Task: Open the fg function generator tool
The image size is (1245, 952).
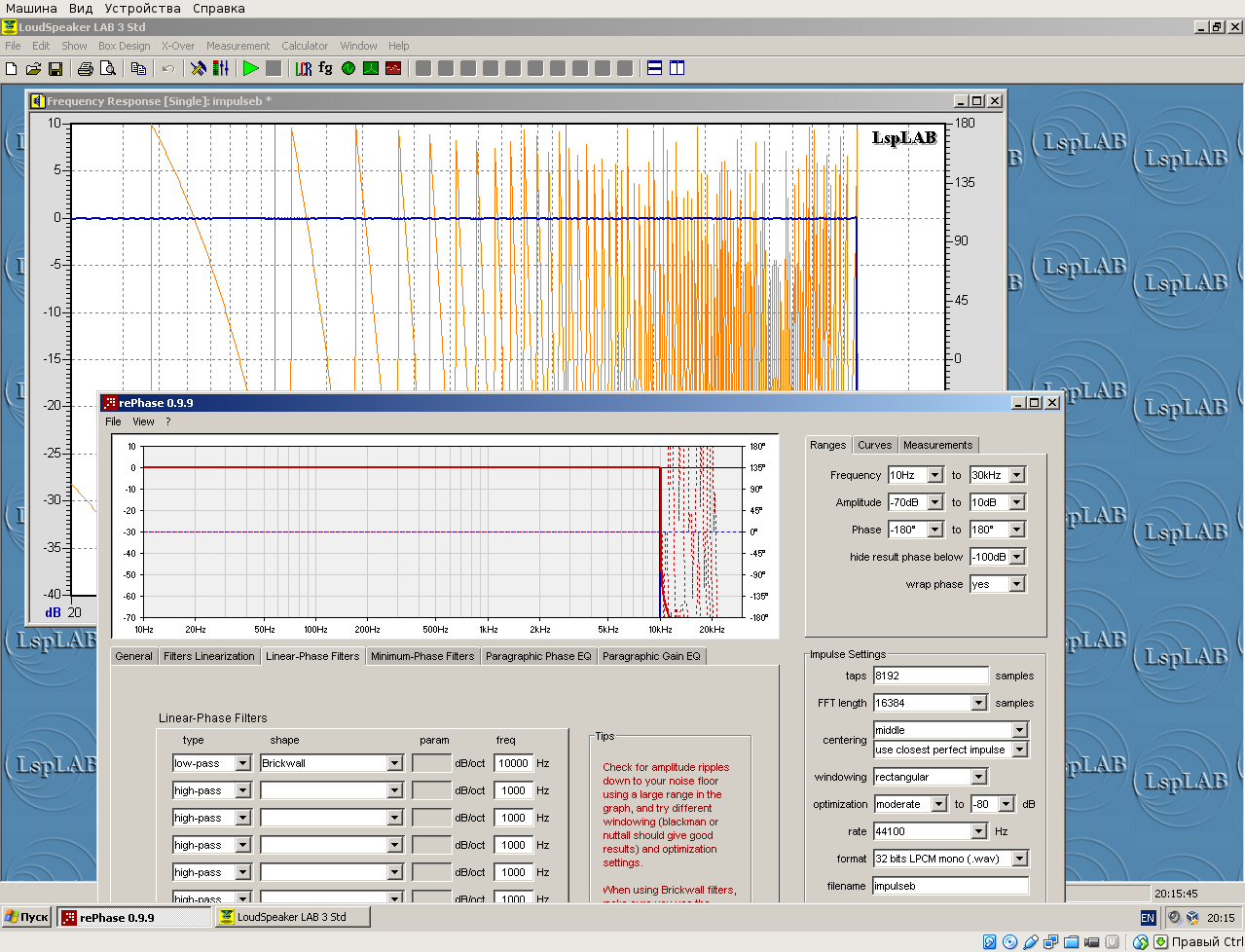Action: point(326,68)
